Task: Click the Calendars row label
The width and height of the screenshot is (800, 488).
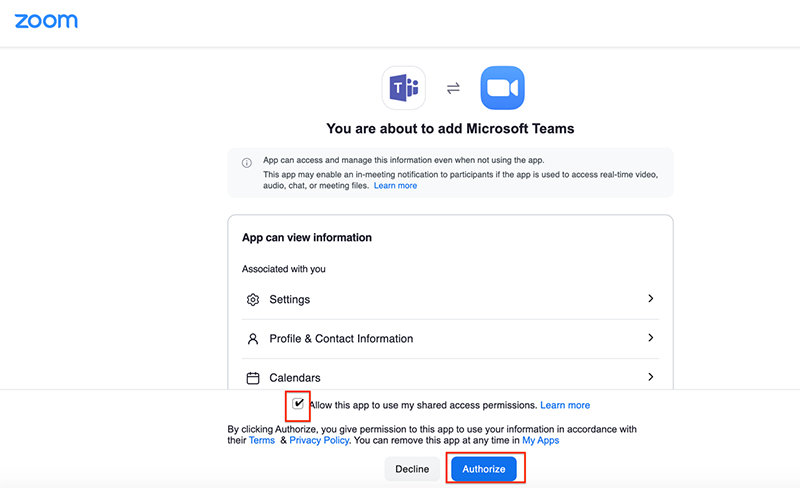Action: tap(295, 378)
